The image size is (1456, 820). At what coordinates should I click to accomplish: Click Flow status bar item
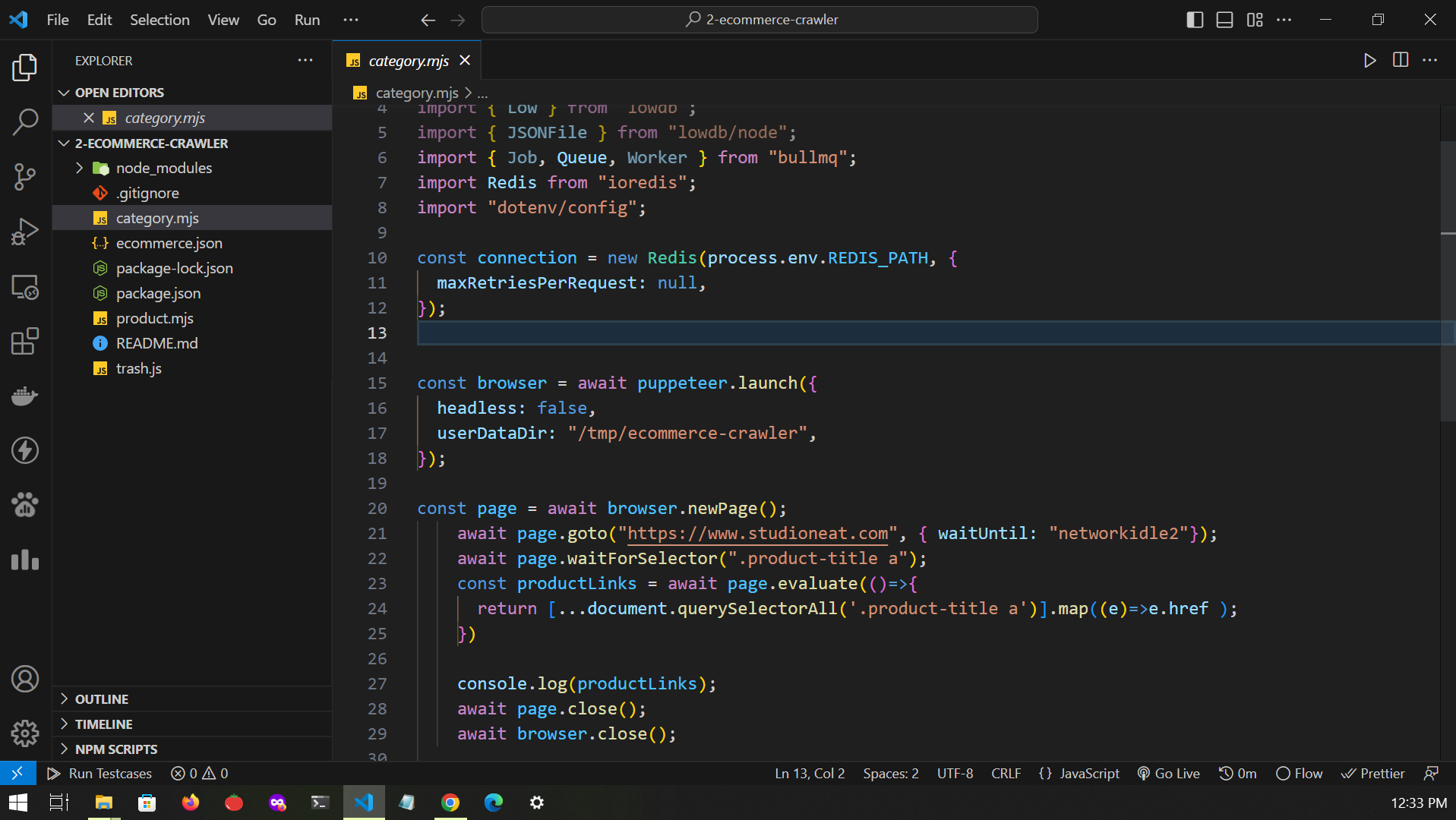pyautogui.click(x=1300, y=773)
